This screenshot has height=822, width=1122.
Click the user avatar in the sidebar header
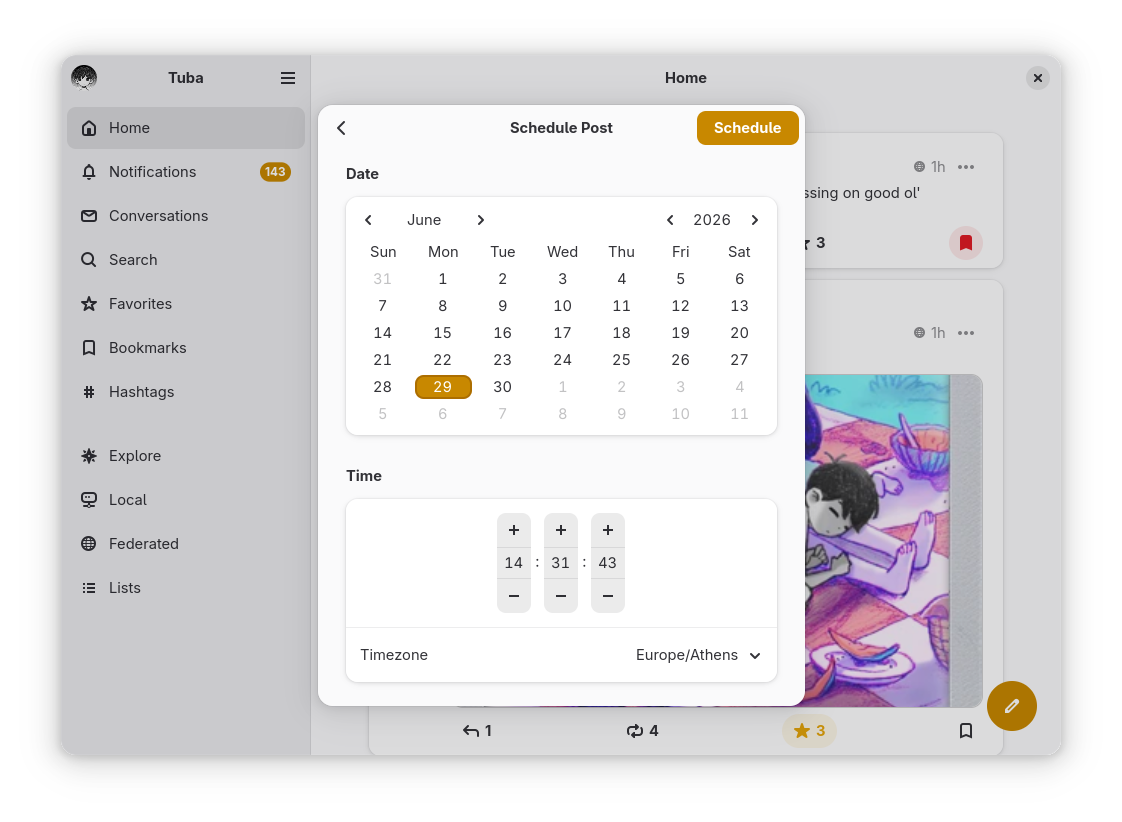84,78
